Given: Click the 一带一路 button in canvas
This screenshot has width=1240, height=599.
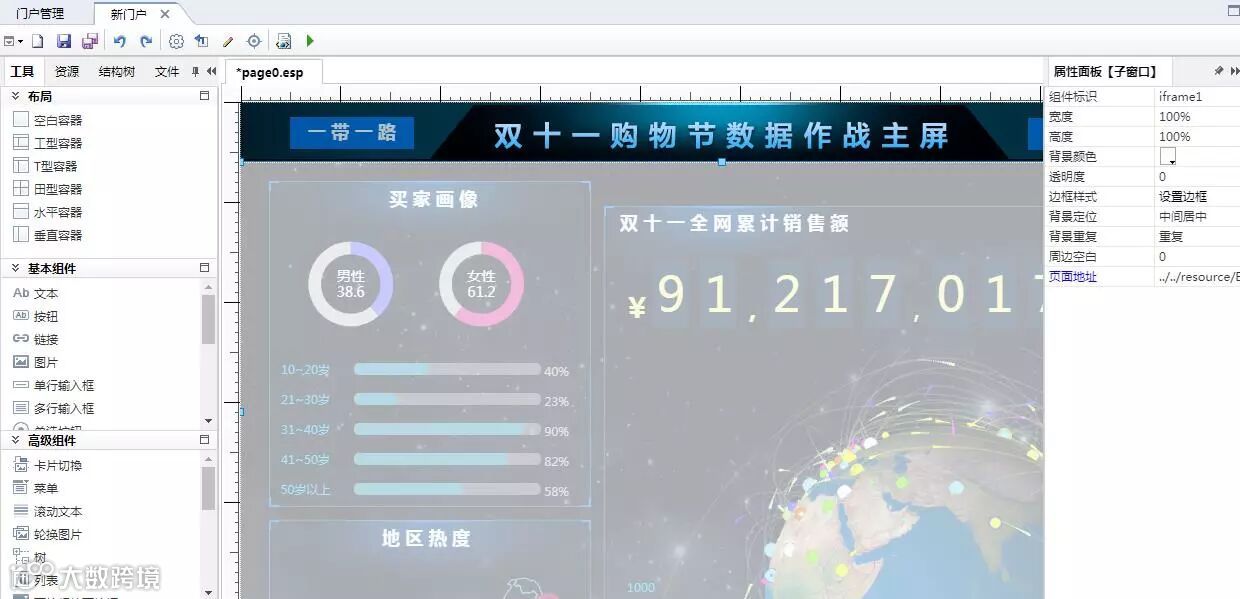Looking at the screenshot, I should pos(352,132).
